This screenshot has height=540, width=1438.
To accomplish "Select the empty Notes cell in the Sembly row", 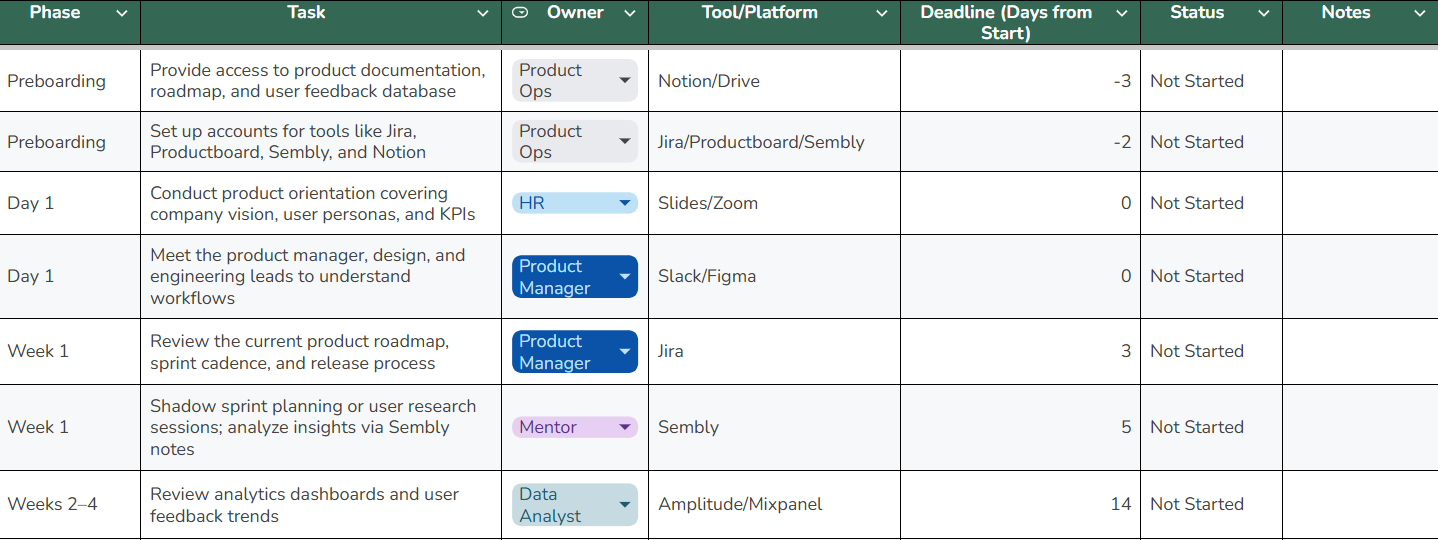I will pyautogui.click(x=1359, y=427).
